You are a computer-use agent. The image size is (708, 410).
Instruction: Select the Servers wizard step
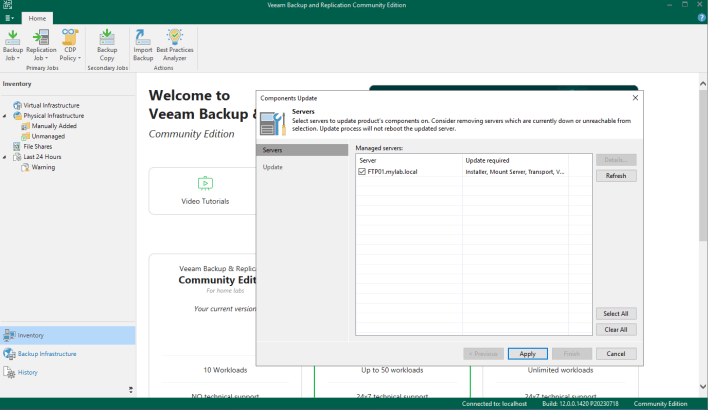coord(302,150)
